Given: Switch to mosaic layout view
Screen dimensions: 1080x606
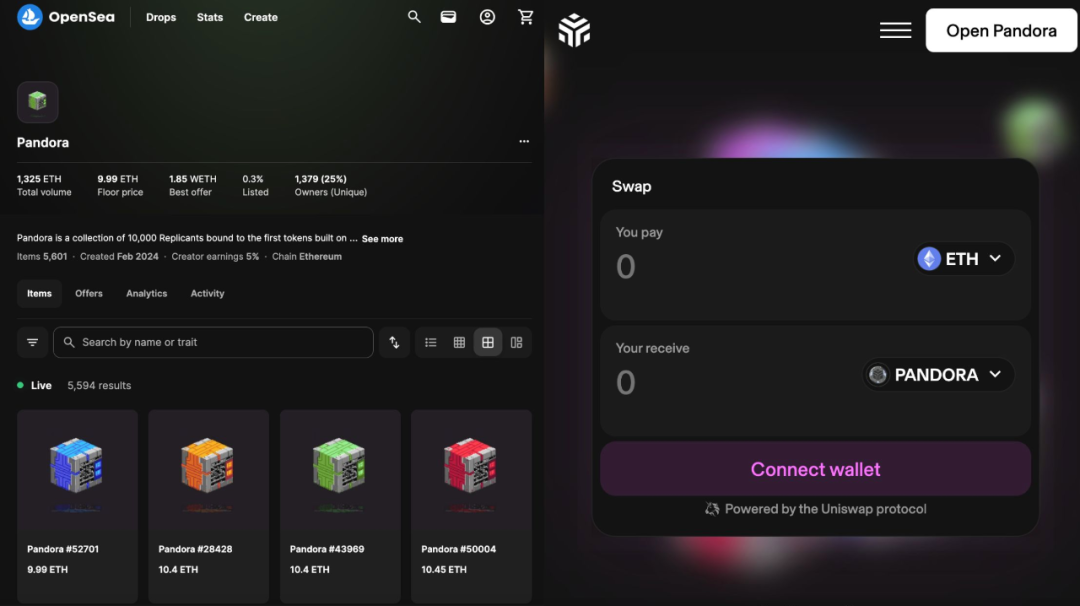Looking at the screenshot, I should [x=517, y=342].
